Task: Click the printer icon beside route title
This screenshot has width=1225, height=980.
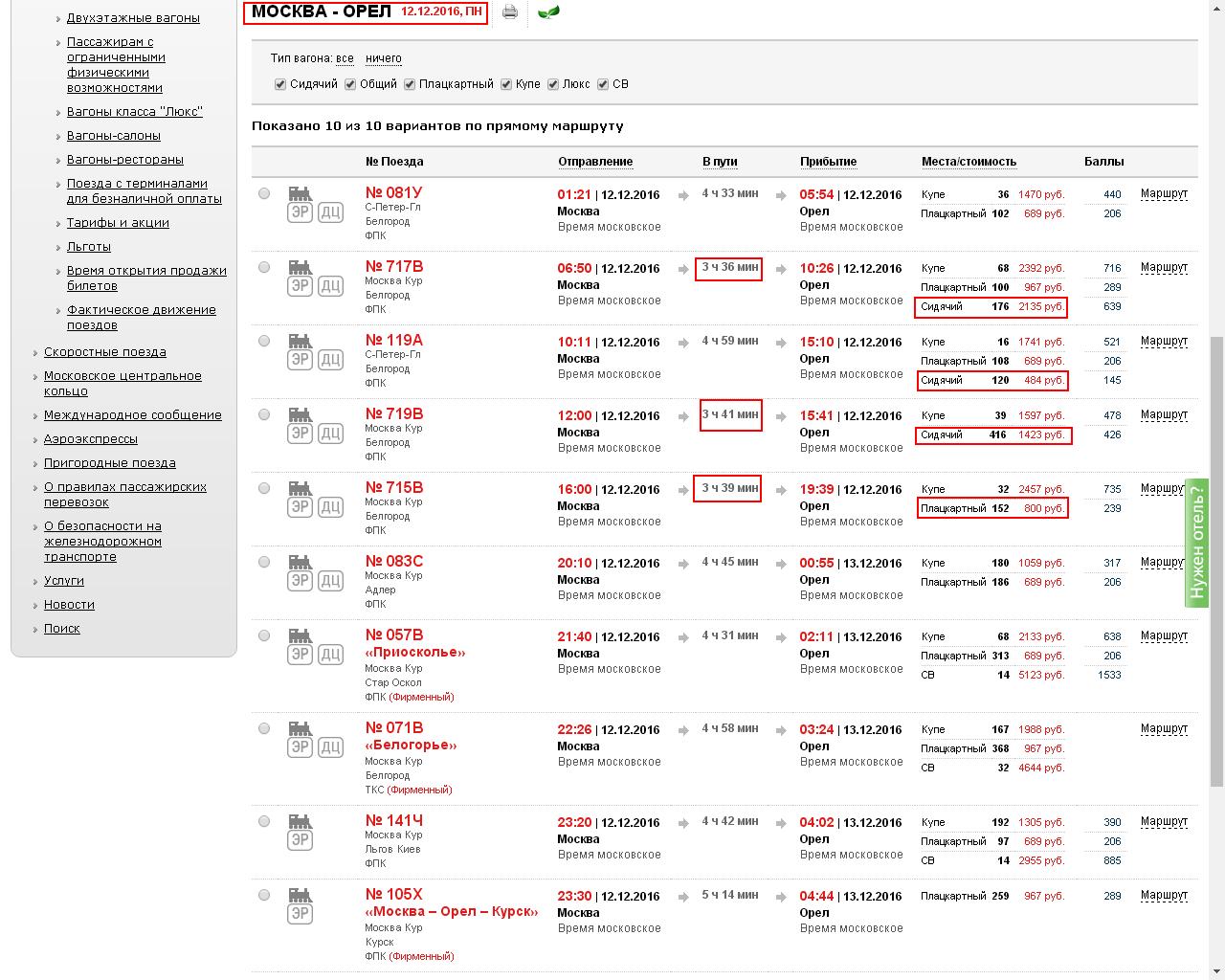Action: 510,12
